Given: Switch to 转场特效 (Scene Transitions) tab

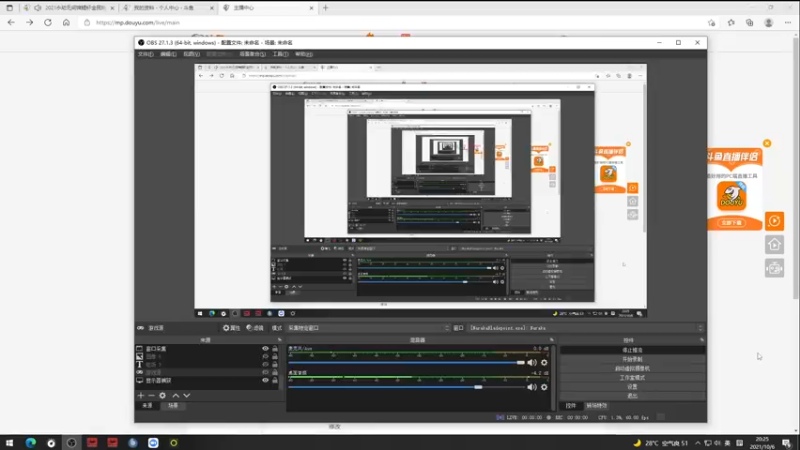Looking at the screenshot, I should coord(596,406).
